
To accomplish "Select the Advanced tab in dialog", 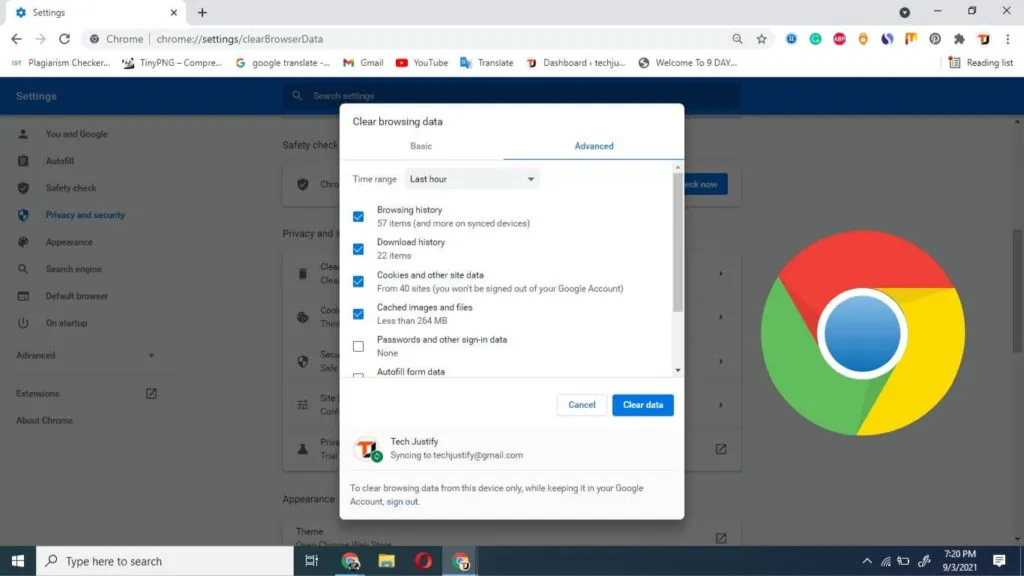I will coord(594,146).
